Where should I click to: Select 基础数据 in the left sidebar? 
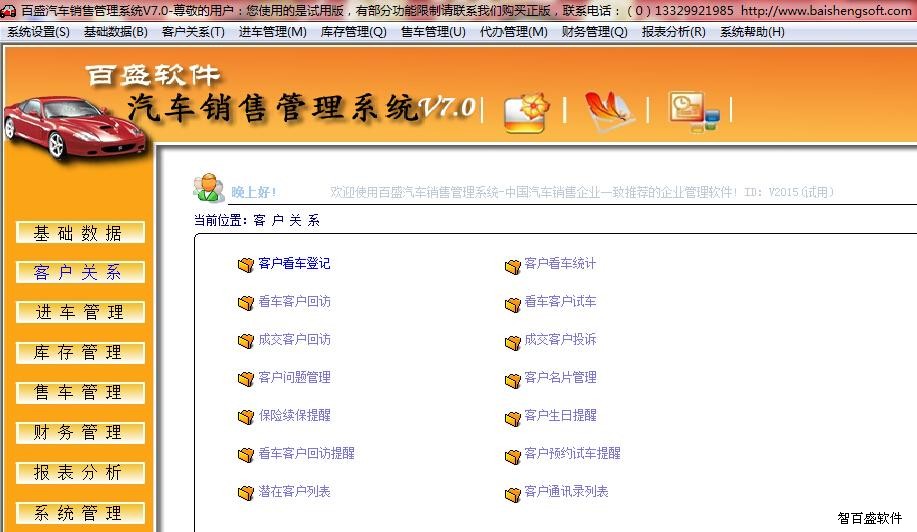[x=79, y=233]
